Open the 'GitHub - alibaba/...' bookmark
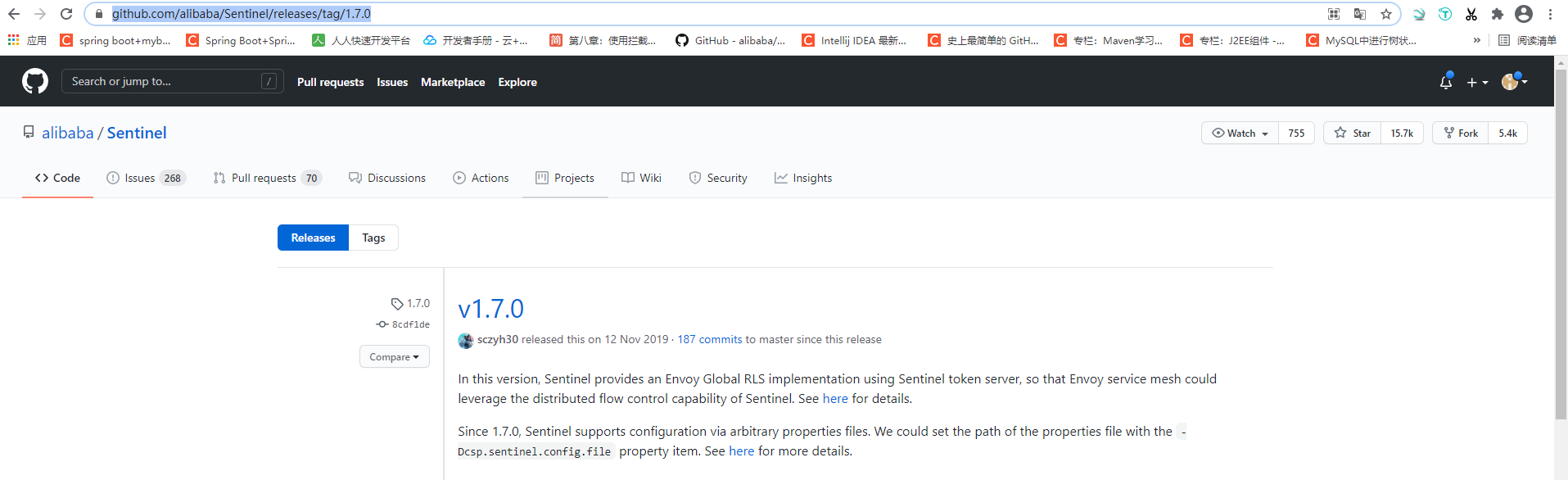Viewport: 1568px width, 480px height. [x=730, y=40]
